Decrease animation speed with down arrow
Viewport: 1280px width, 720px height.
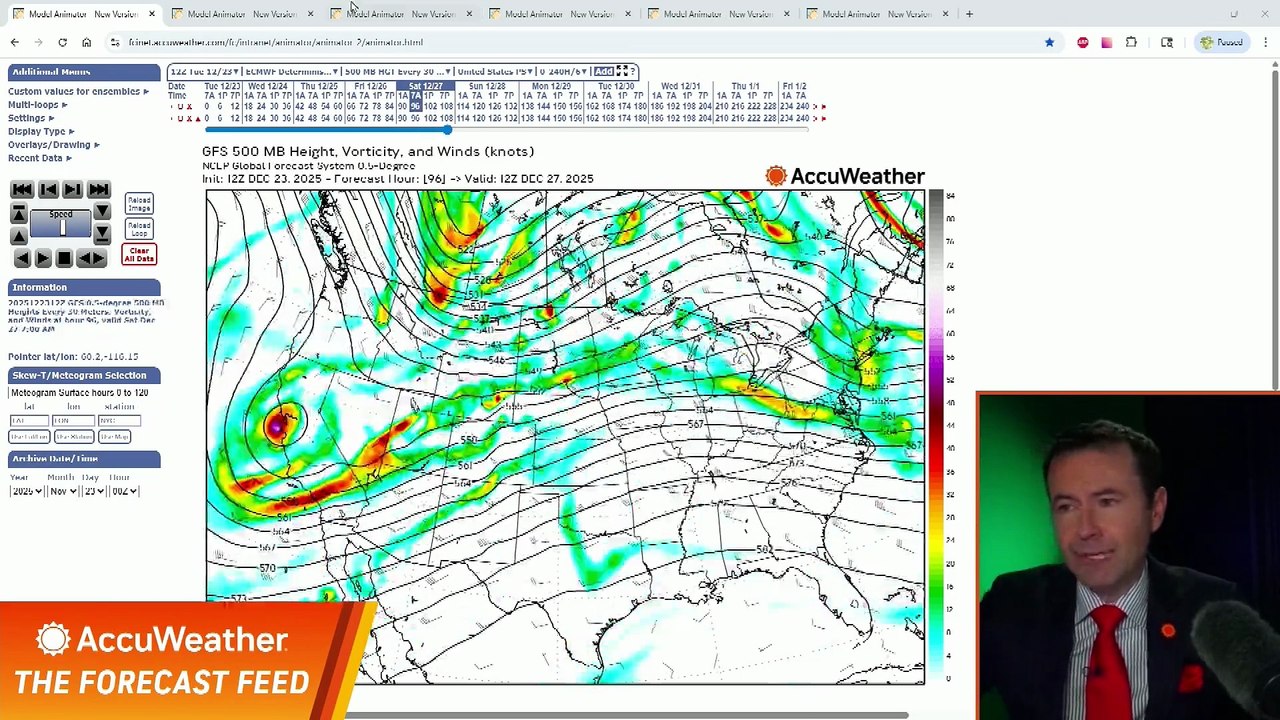click(x=102, y=213)
